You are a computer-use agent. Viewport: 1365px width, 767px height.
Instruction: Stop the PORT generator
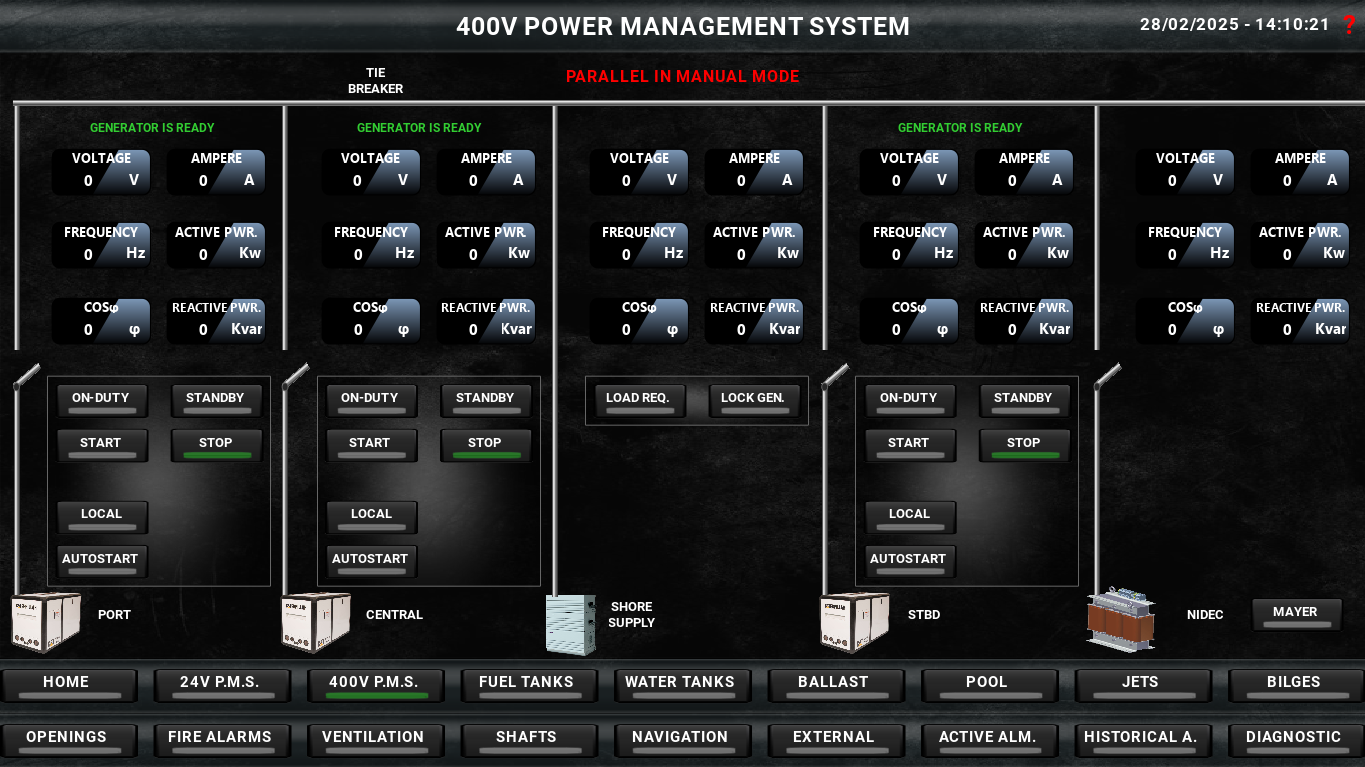[x=216, y=446]
